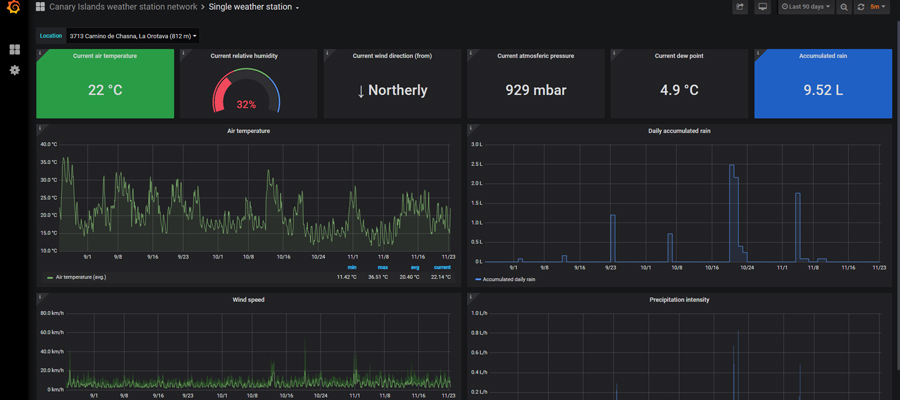Open the Current atmosferic pressure panel title menu
The width and height of the screenshot is (900, 400).
coord(536,56)
